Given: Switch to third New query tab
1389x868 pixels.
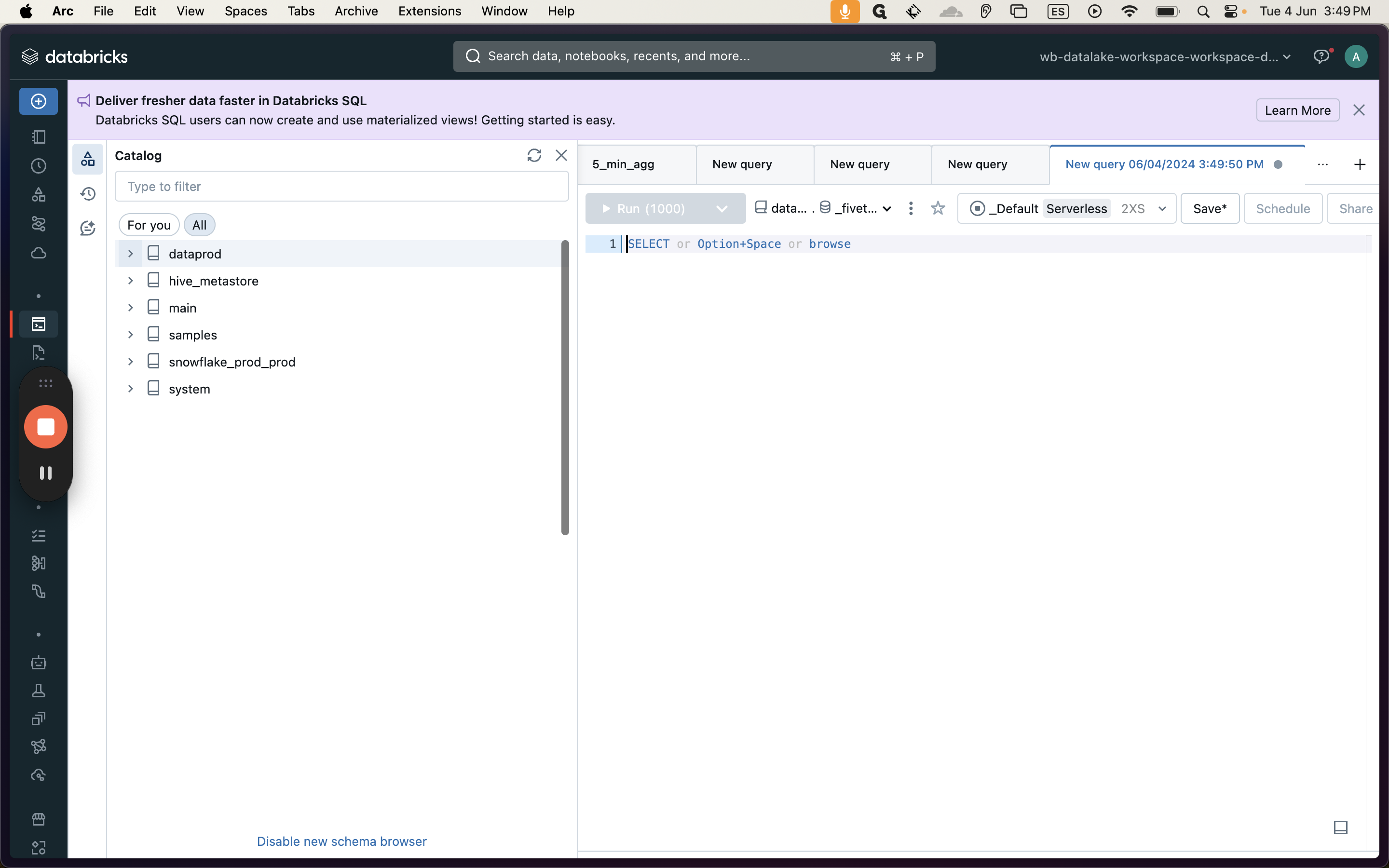Looking at the screenshot, I should 990,165.
